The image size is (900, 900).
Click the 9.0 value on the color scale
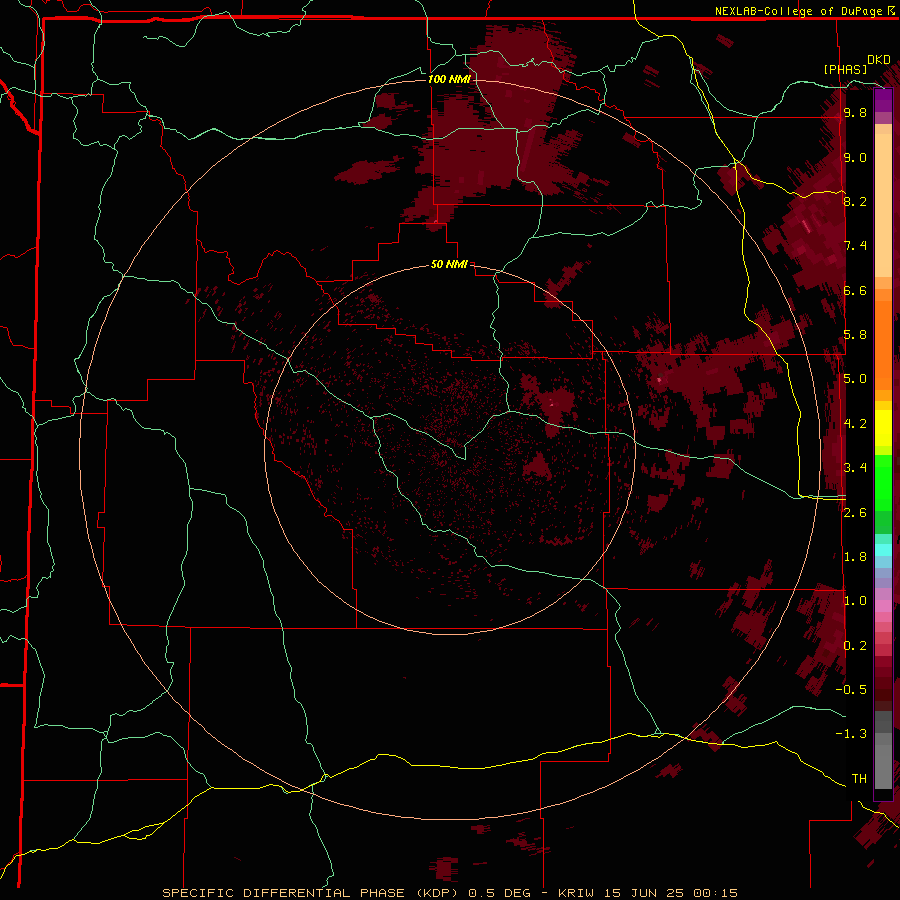point(855,157)
